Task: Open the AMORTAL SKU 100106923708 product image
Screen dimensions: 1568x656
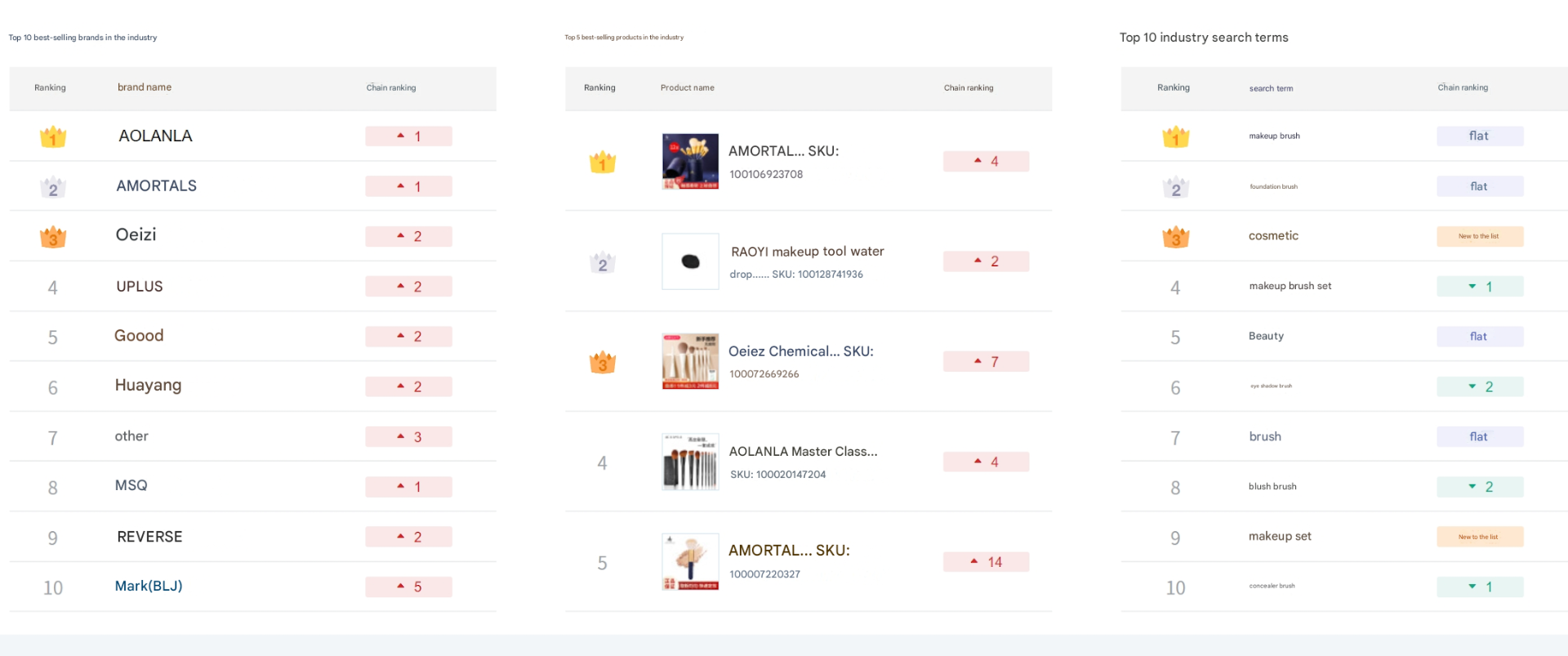Action: pyautogui.click(x=690, y=162)
